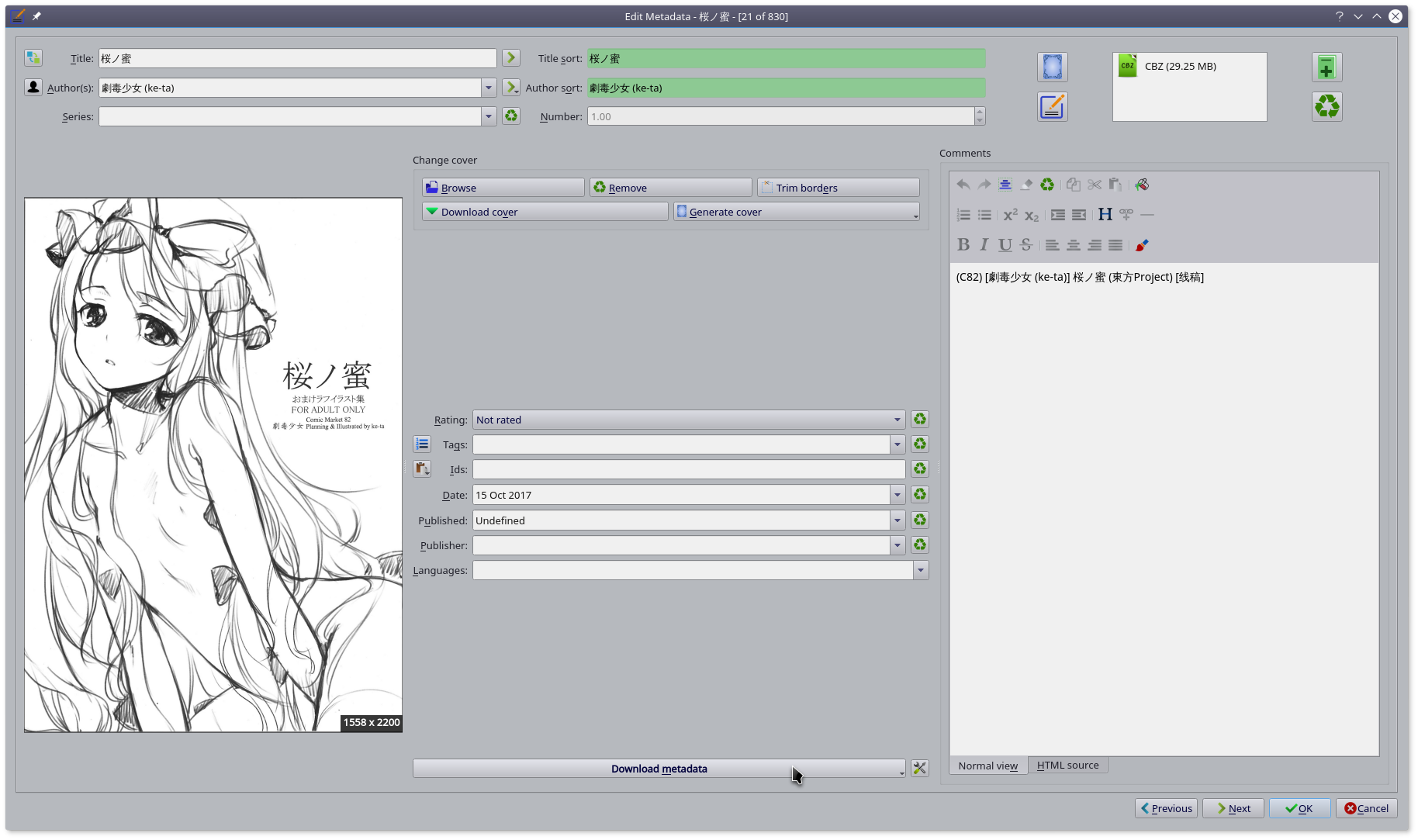
Task: Click the swap title and author icon
Action: tap(33, 58)
